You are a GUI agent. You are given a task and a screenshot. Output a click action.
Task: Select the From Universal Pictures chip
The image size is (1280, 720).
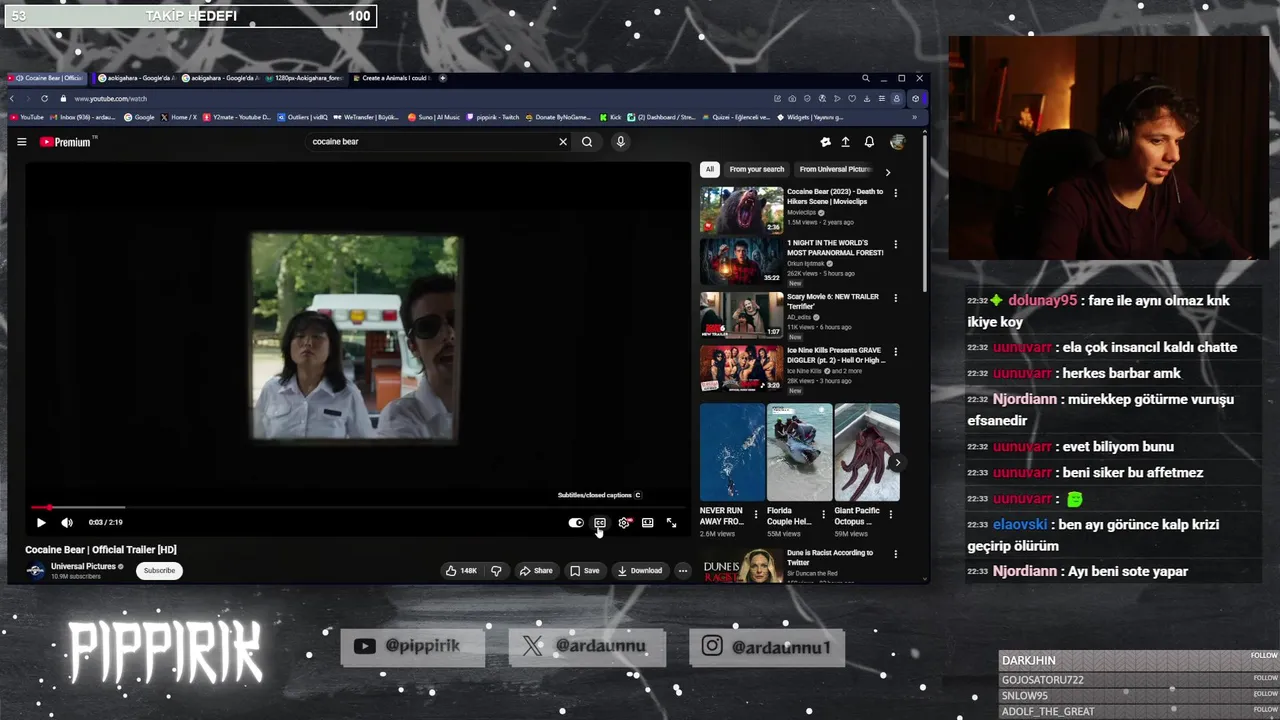pos(834,169)
